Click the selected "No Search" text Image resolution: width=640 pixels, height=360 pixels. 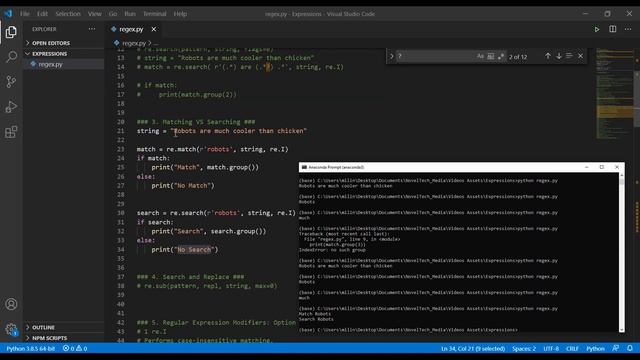tap(194, 249)
